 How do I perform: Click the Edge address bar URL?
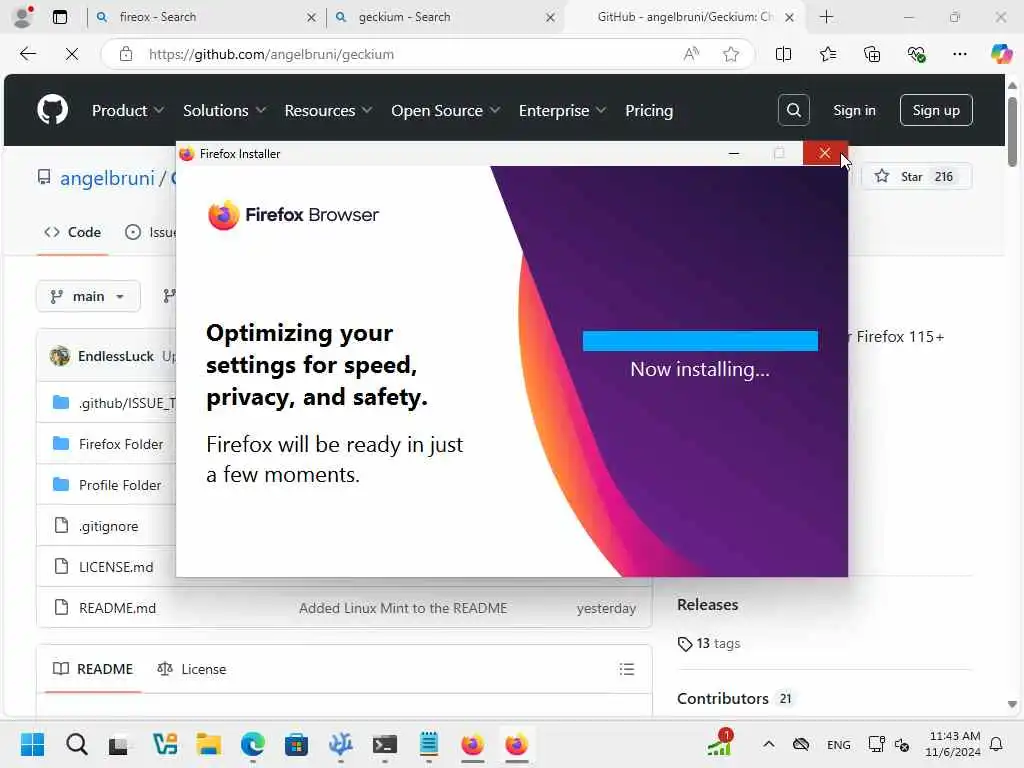tap(271, 54)
